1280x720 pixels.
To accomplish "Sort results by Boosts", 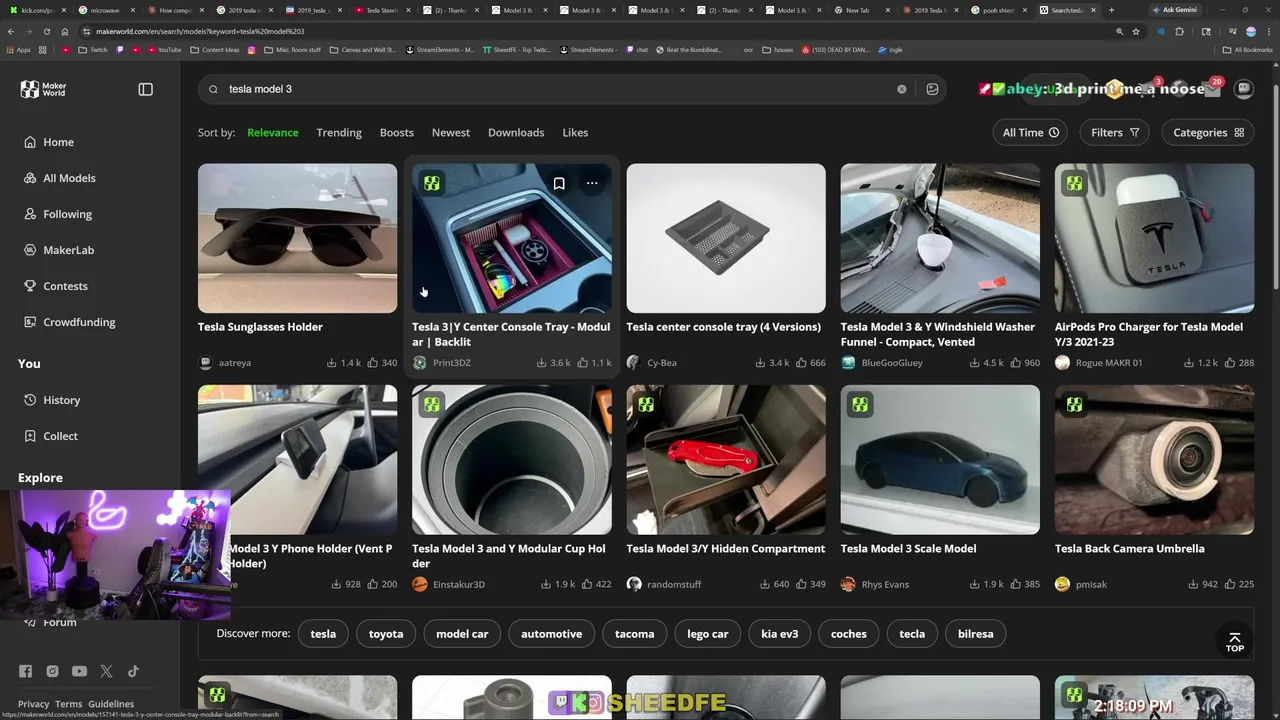I will (x=397, y=132).
